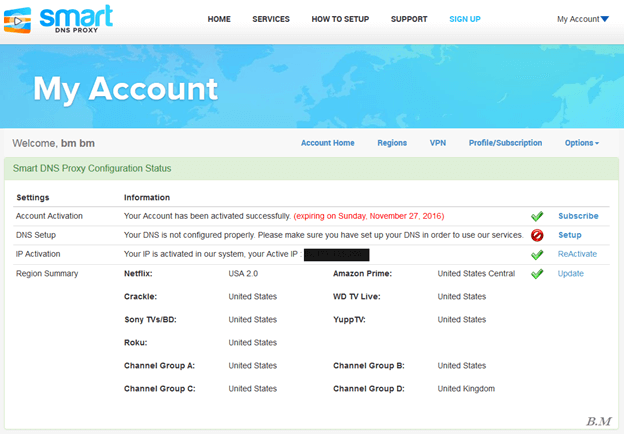Click the 'United Kingdom' region value
The image size is (624, 434).
click(x=466, y=389)
